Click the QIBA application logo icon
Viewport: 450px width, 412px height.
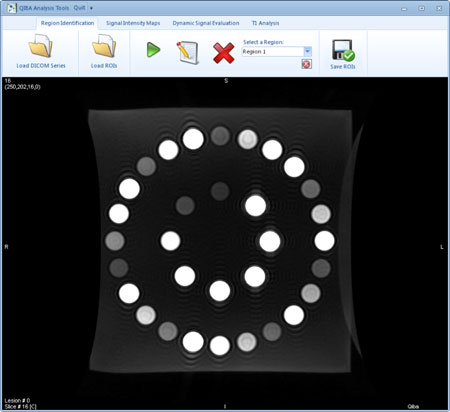click(11, 8)
